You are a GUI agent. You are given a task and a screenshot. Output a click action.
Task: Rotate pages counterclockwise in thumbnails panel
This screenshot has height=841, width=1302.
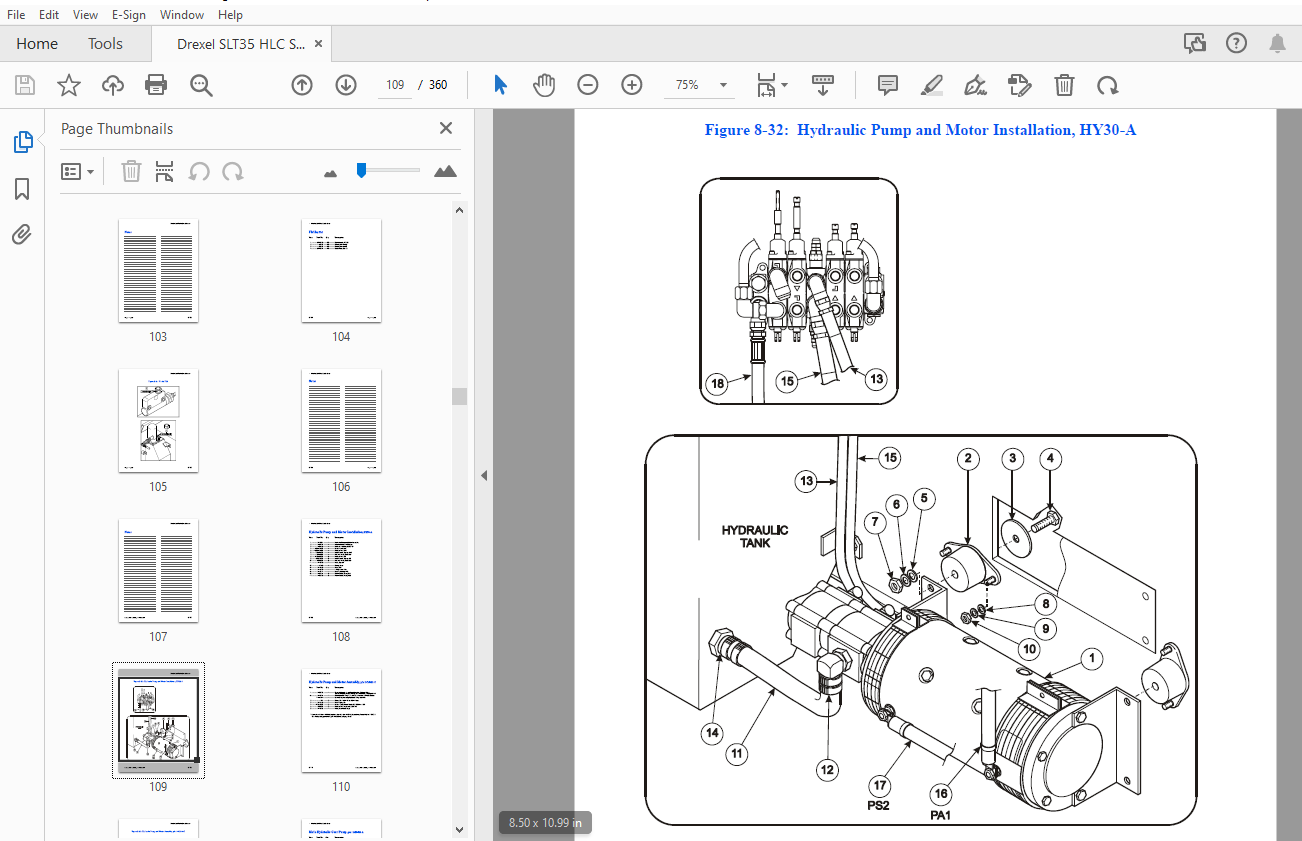click(199, 171)
